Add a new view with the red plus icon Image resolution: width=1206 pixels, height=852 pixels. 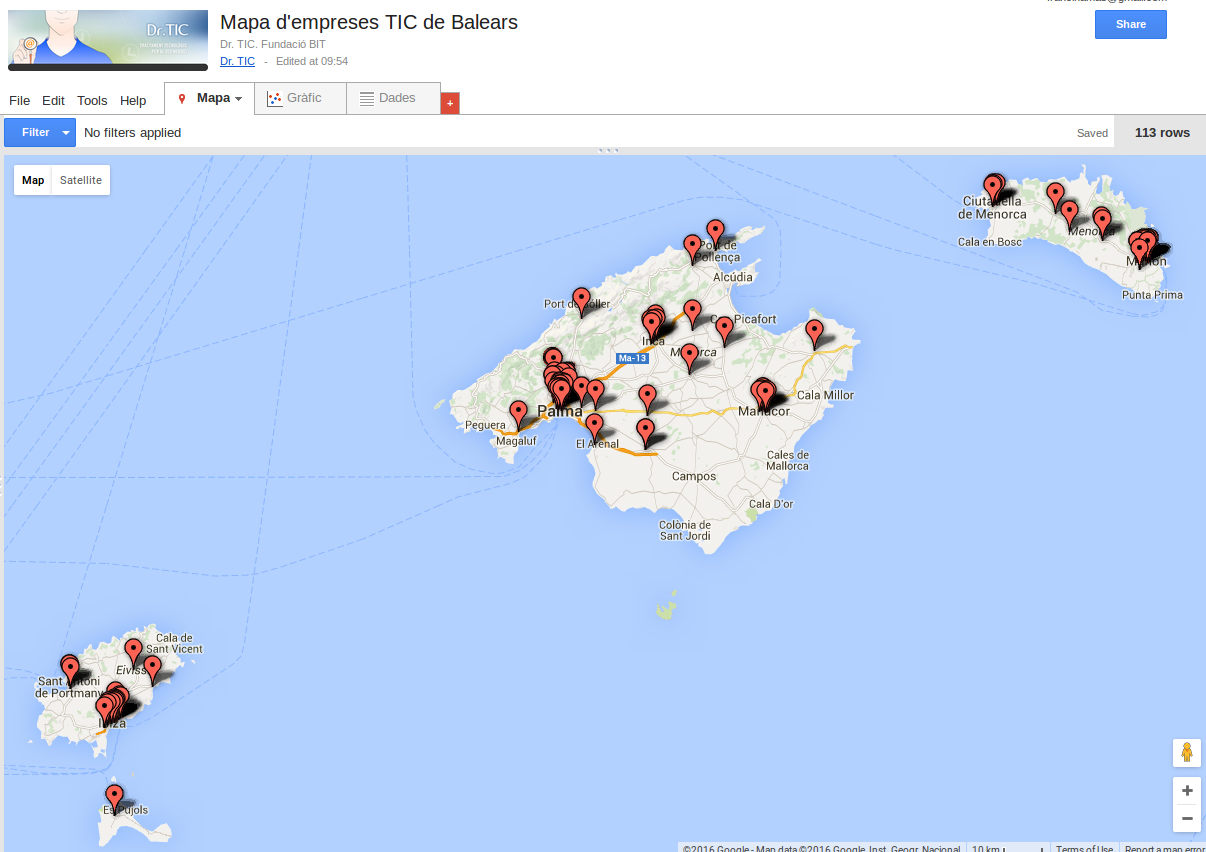[449, 102]
